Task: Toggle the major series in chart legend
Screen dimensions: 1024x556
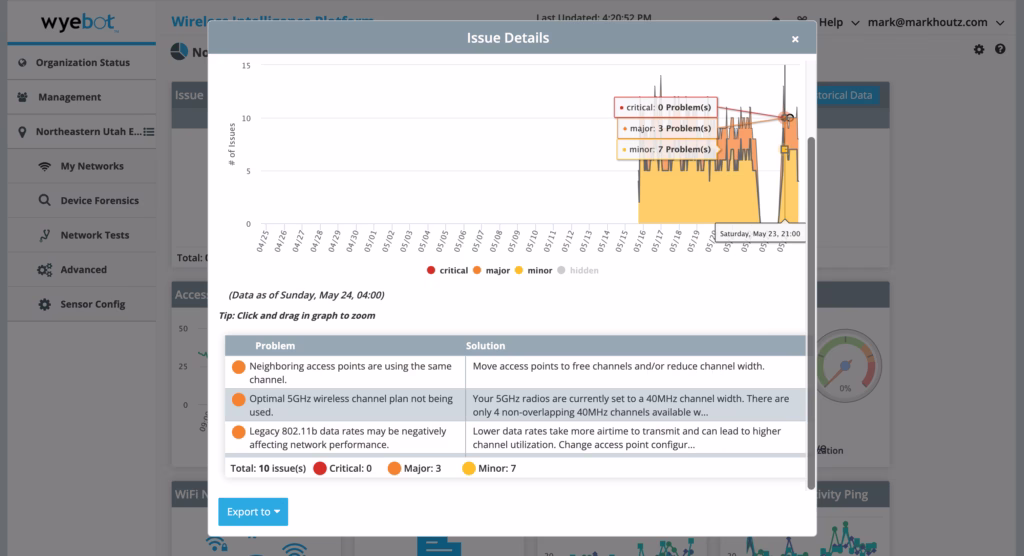Action: [491, 270]
